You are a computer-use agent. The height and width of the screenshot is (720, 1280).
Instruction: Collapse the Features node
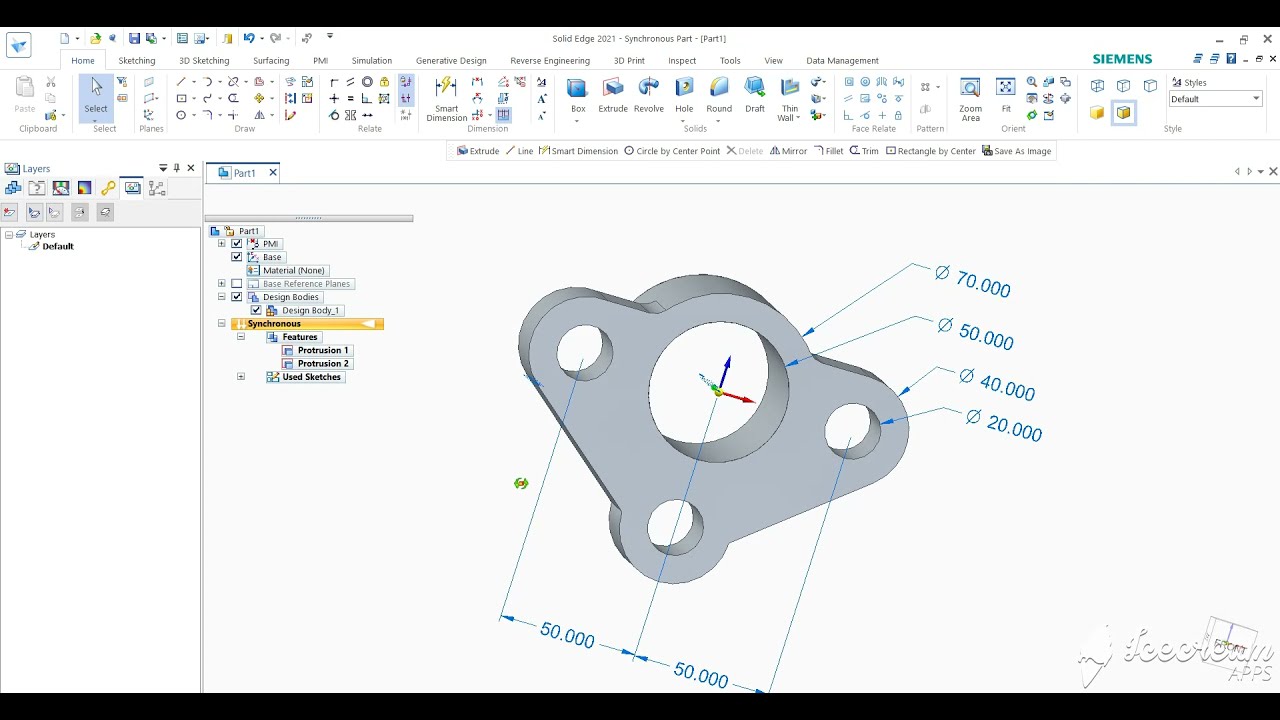coord(241,337)
